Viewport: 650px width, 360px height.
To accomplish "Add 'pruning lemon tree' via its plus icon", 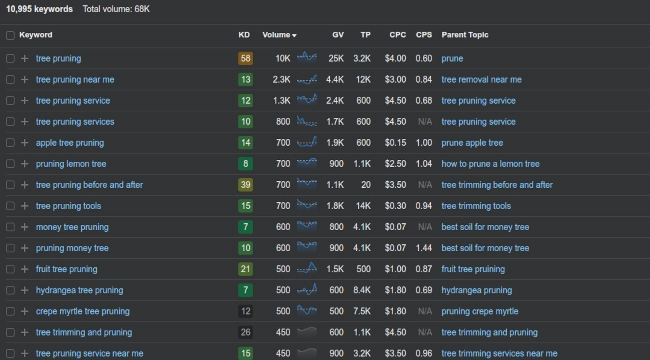I will 24,164.
